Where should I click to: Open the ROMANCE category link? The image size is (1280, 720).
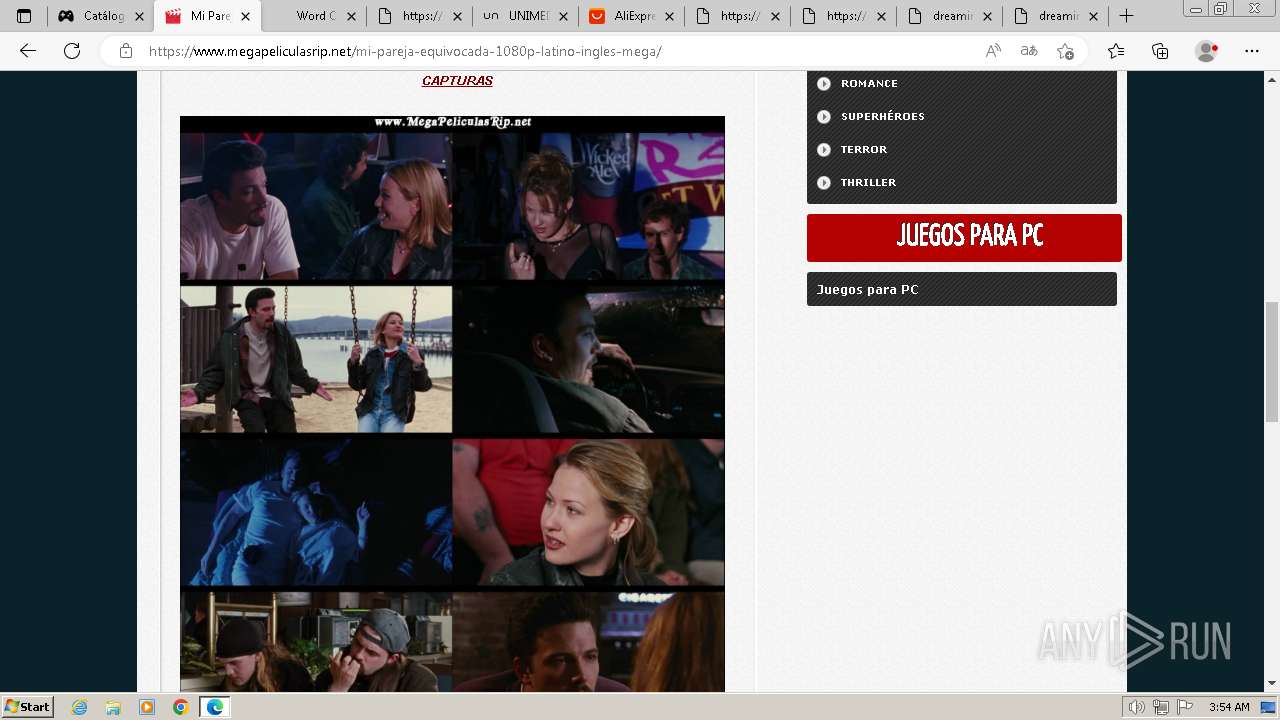869,83
